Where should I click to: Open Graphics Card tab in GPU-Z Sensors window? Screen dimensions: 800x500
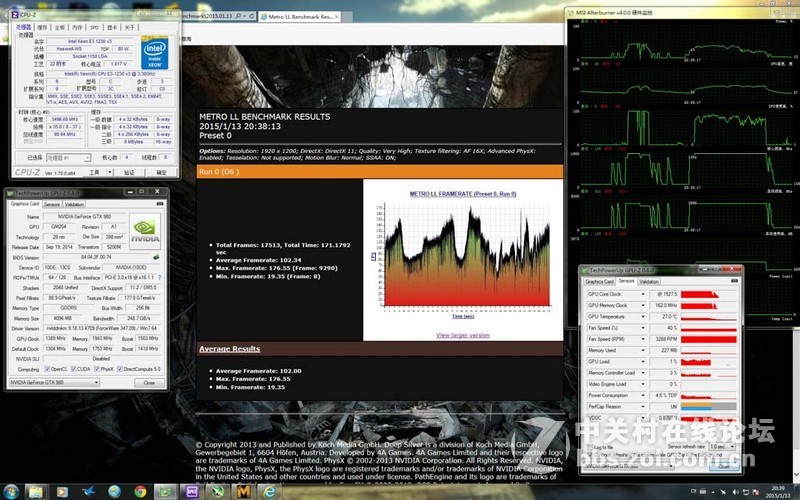[599, 282]
